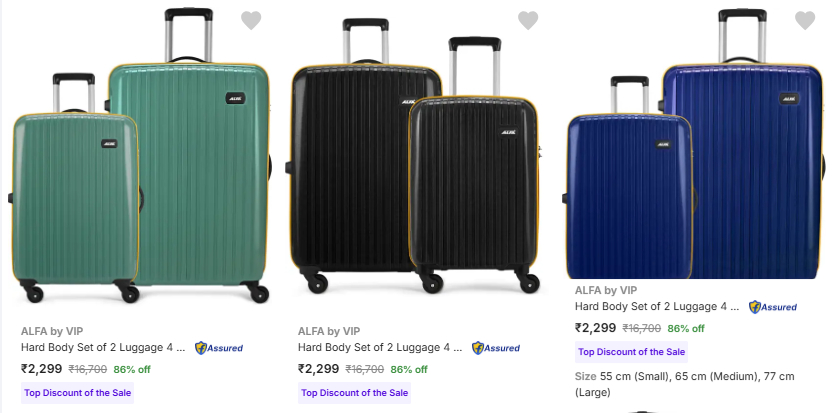
Task: Open the black luggage set product image
Action: pyautogui.click(x=415, y=160)
